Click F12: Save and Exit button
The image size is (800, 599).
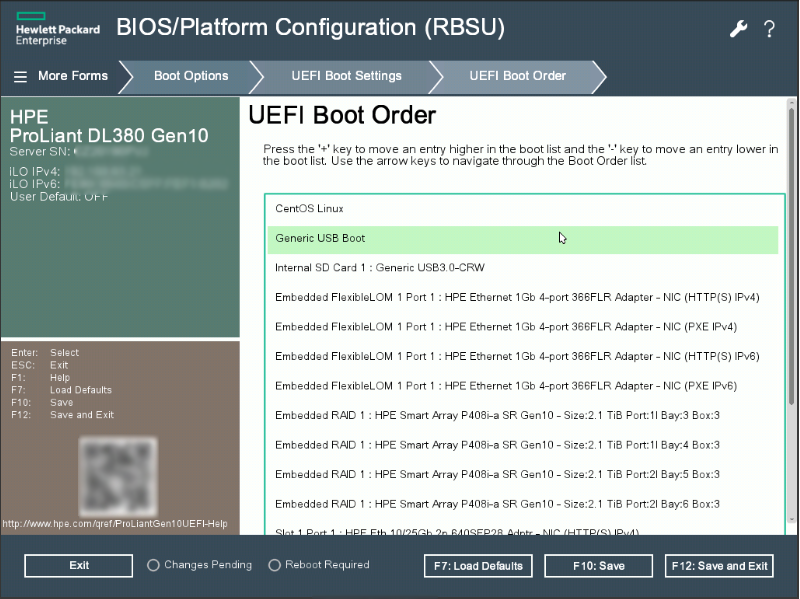click(719, 566)
